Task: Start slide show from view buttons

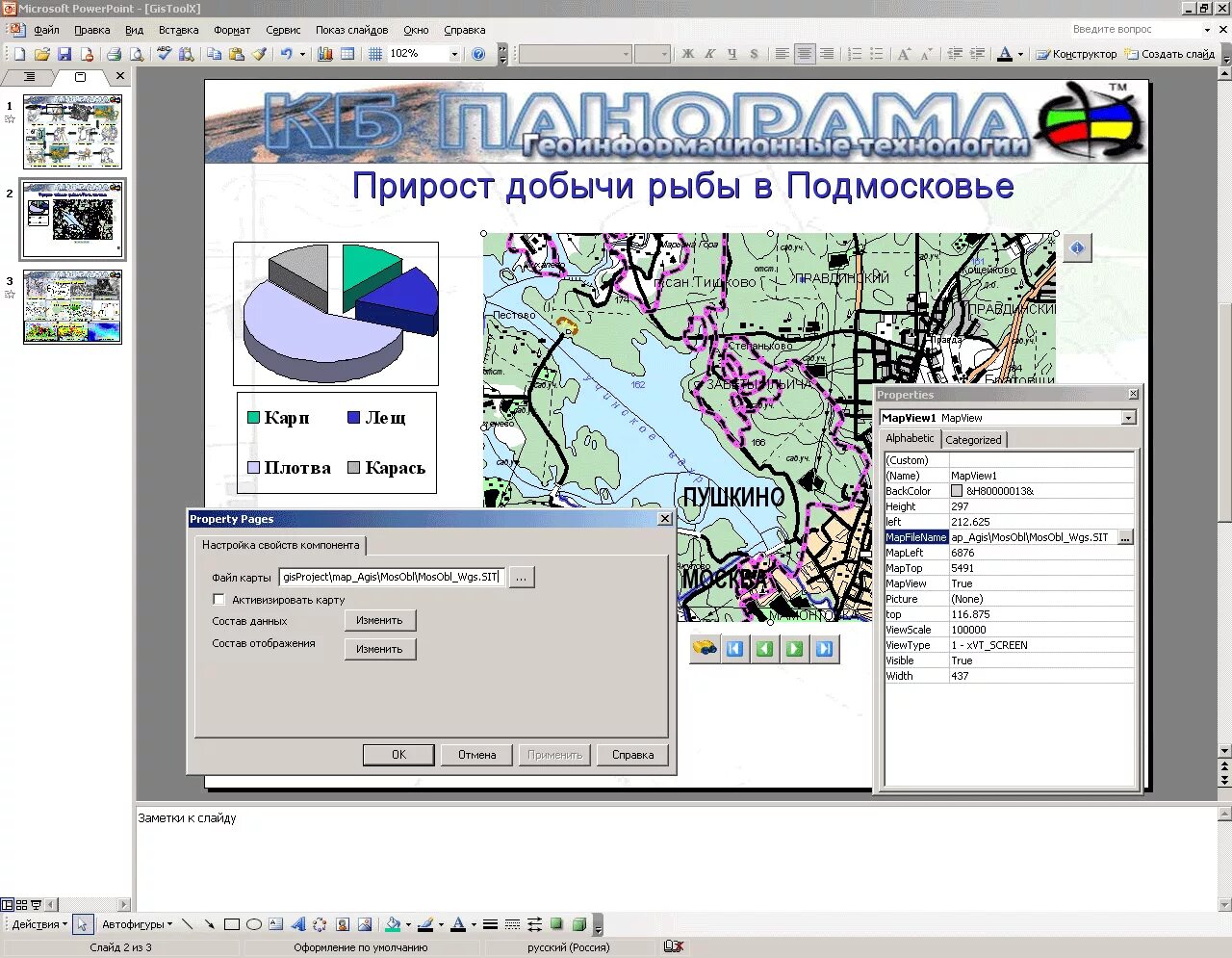Action: click(36, 905)
